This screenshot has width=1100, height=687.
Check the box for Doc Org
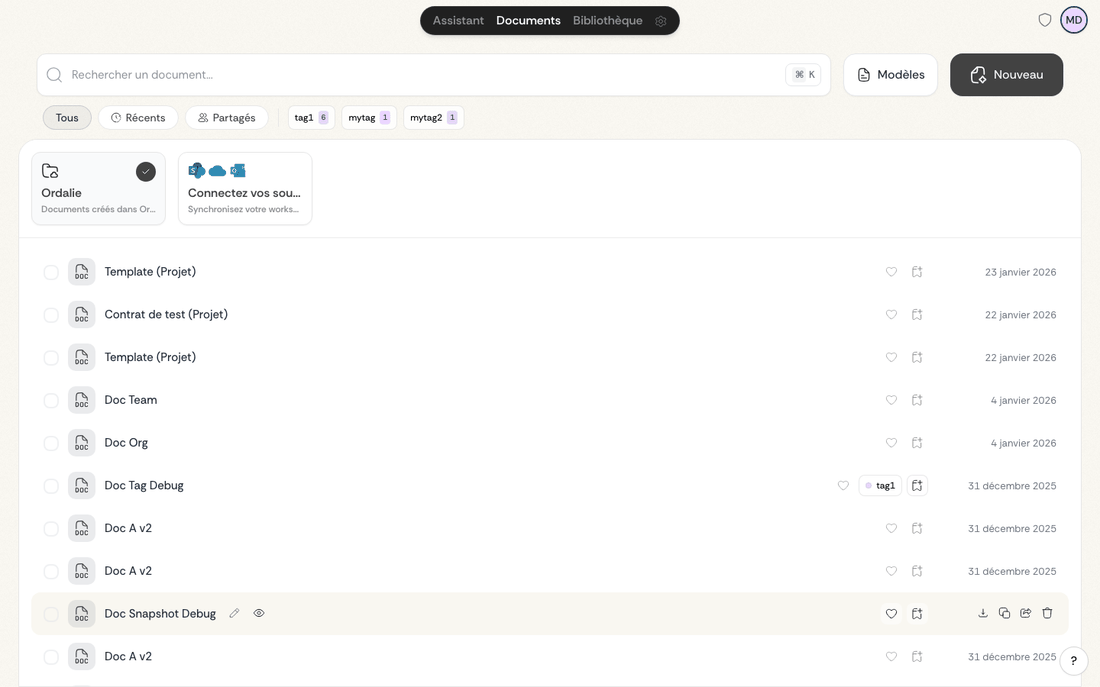coord(51,443)
